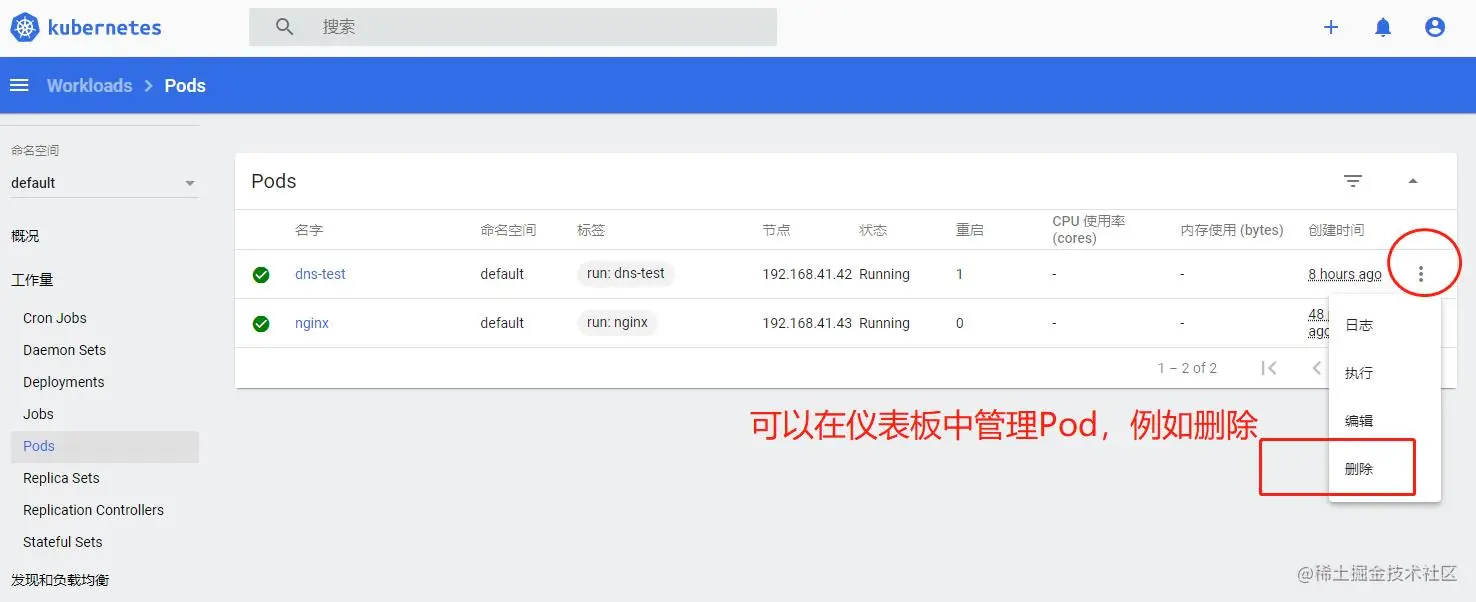Click the run: dns-test label chip
The width and height of the screenshot is (1476, 602).
pyautogui.click(x=626, y=273)
